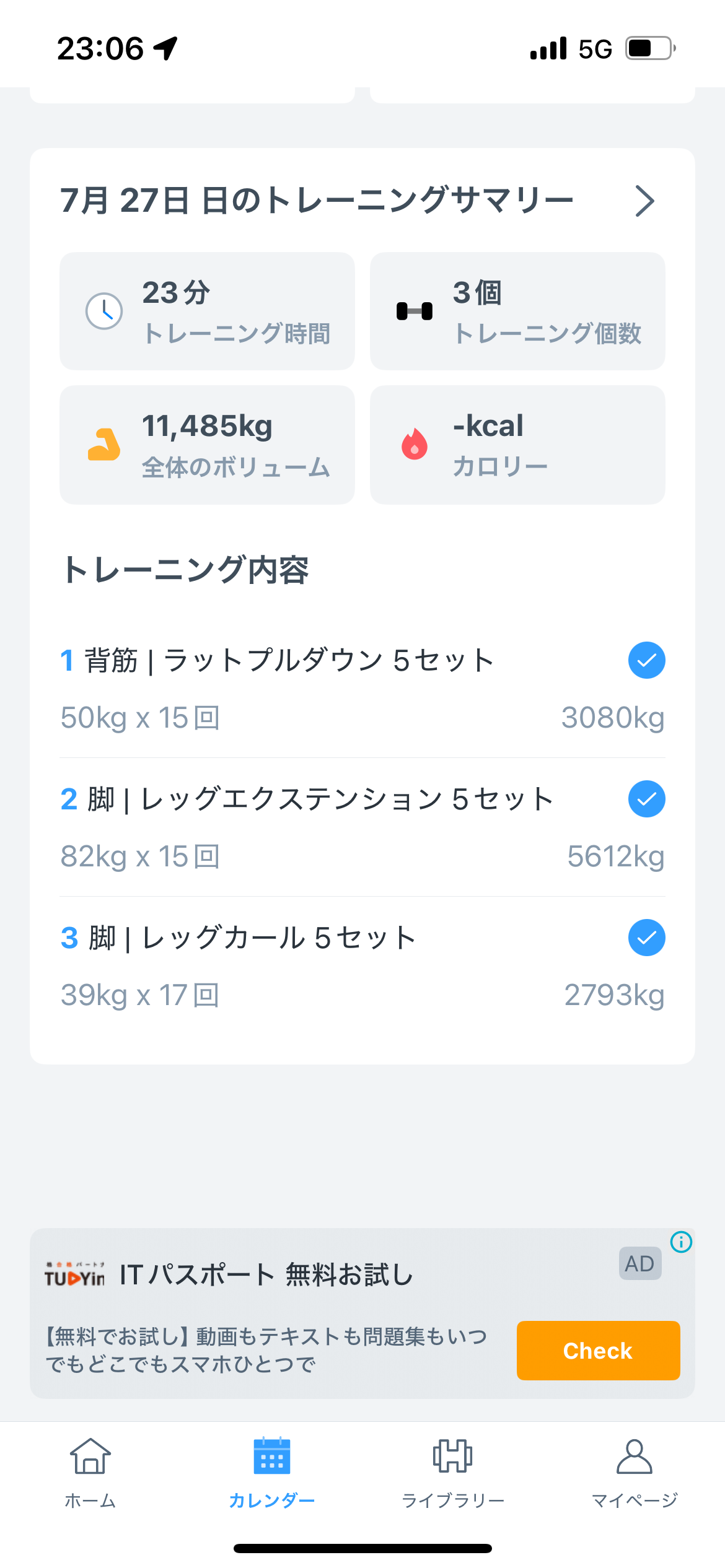
Task: Open the 全体のボリューム 11,485kg card
Action: coord(207,445)
